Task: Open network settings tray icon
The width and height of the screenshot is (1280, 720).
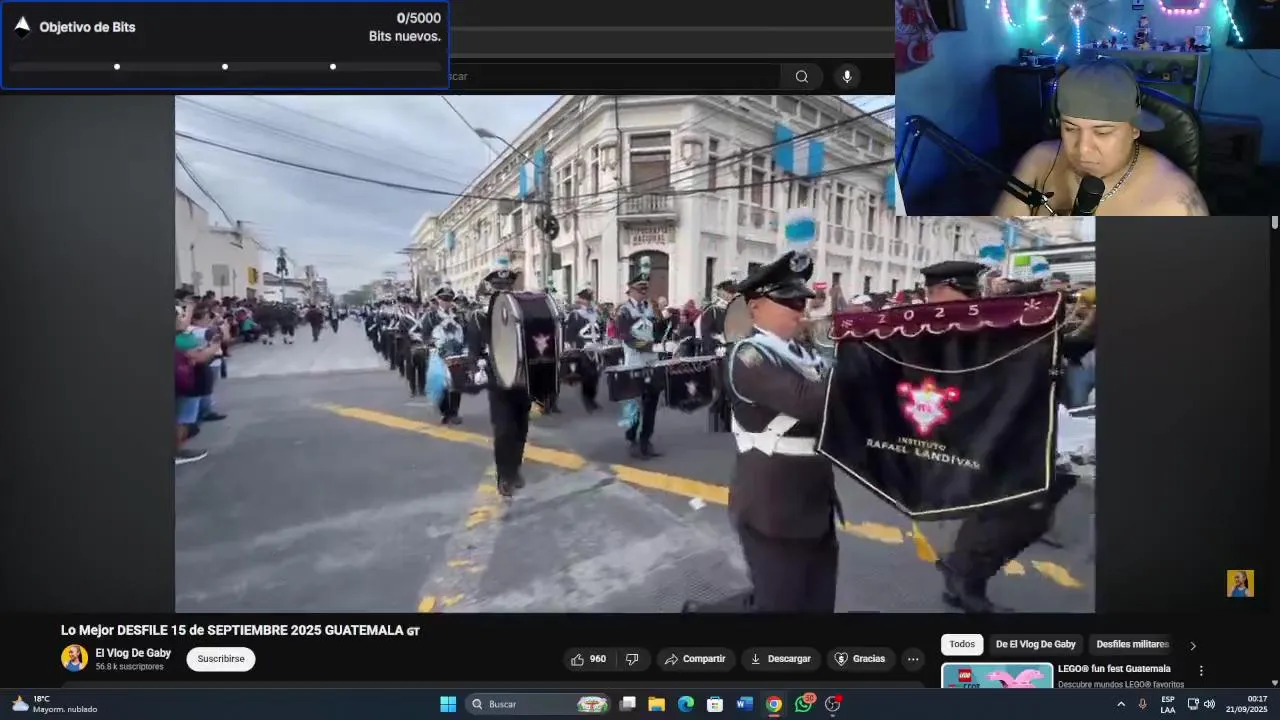Action: (x=1193, y=704)
